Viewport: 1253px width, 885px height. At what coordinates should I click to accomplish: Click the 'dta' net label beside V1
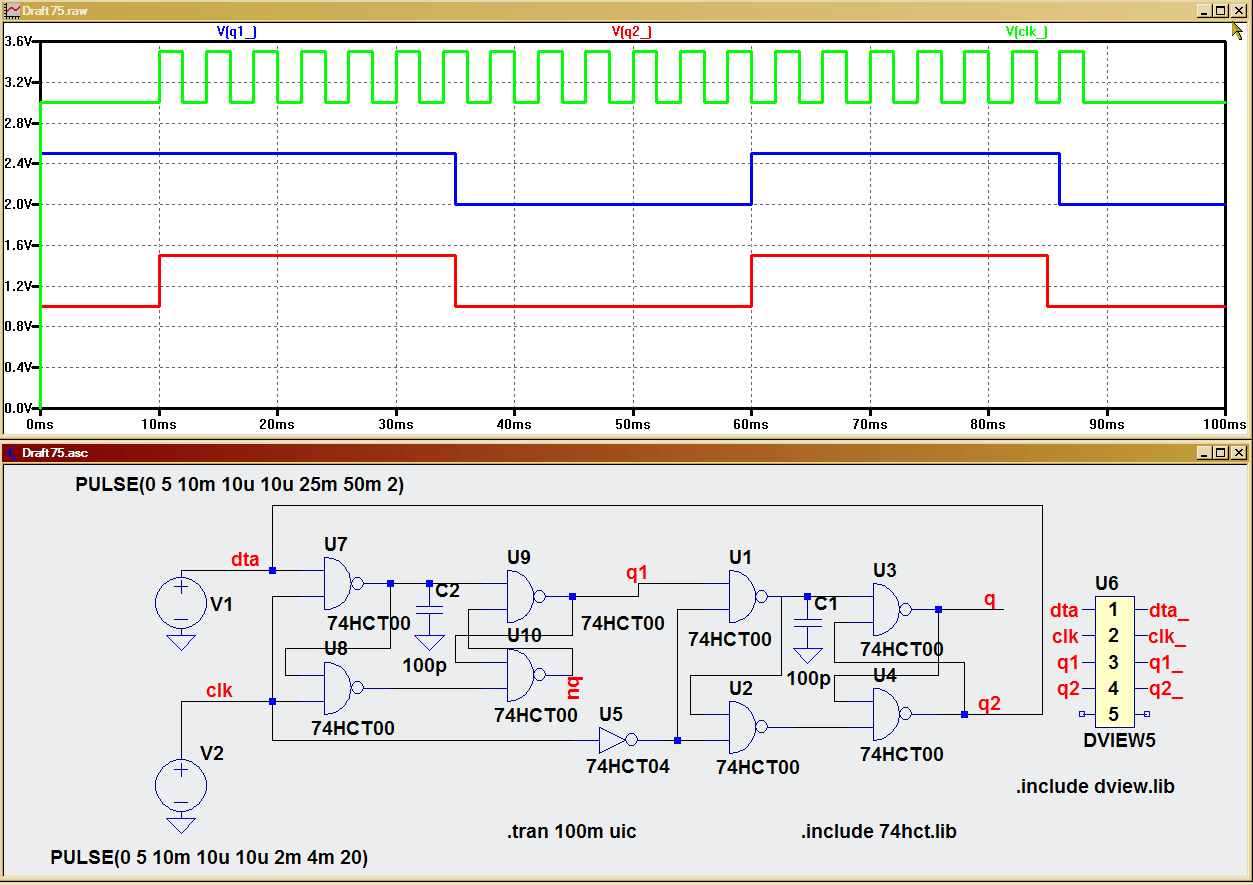pos(245,560)
